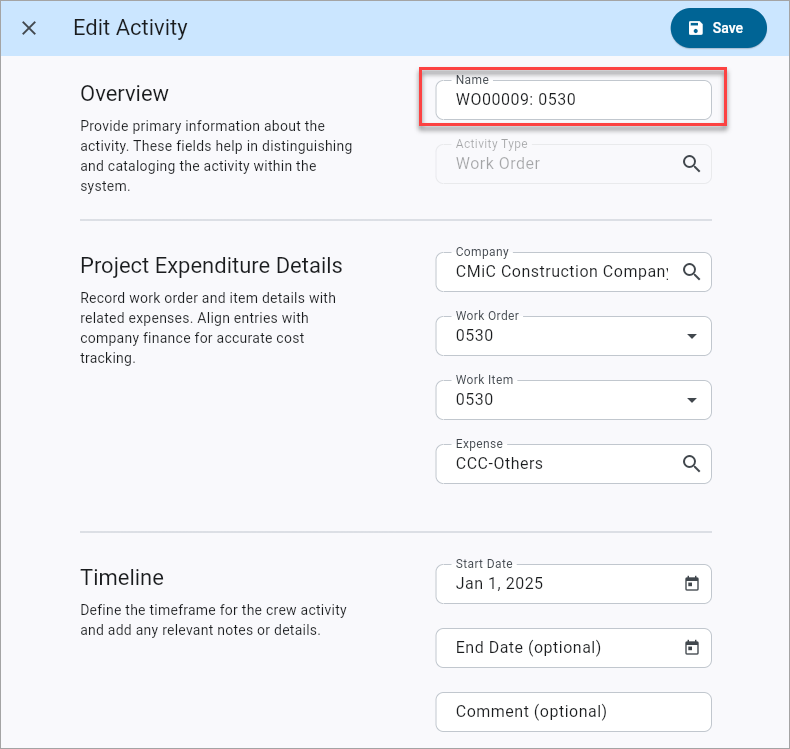Open End Date calendar picker icon
This screenshot has height=749, width=790.
(692, 648)
